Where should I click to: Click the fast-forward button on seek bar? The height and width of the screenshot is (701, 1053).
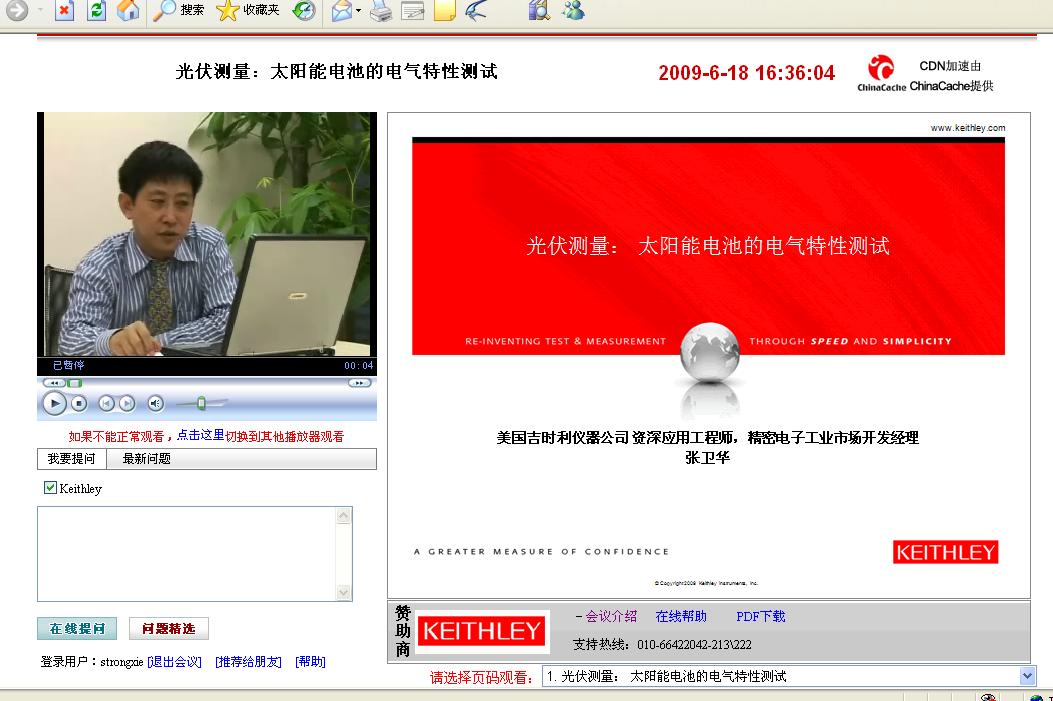[359, 383]
